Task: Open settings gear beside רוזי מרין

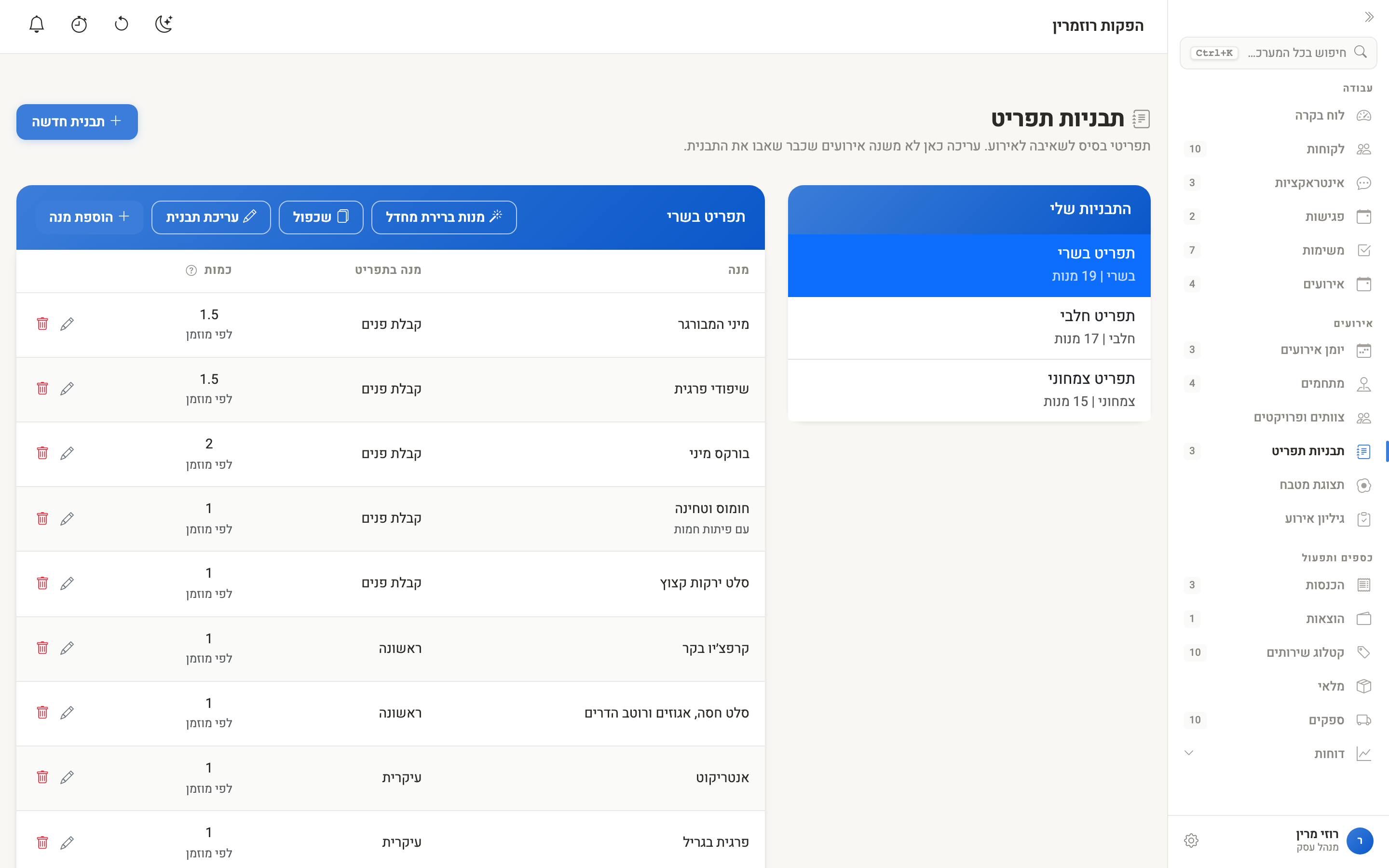Action: 1191,841
